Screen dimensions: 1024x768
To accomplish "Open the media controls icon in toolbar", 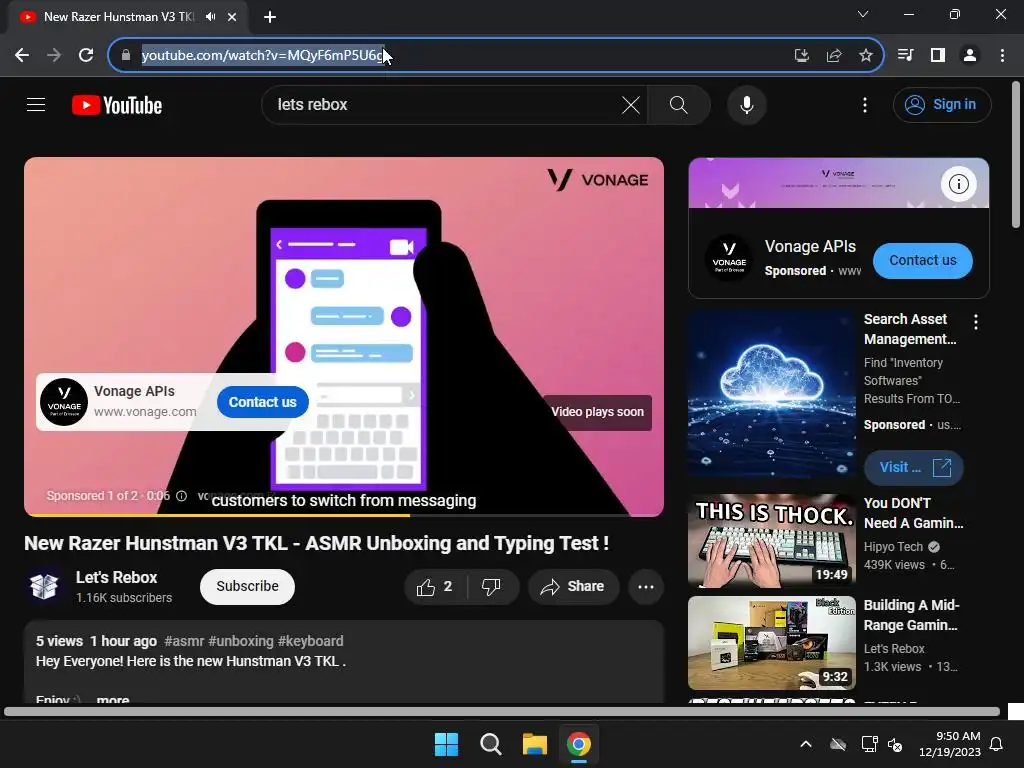I will click(x=905, y=56).
